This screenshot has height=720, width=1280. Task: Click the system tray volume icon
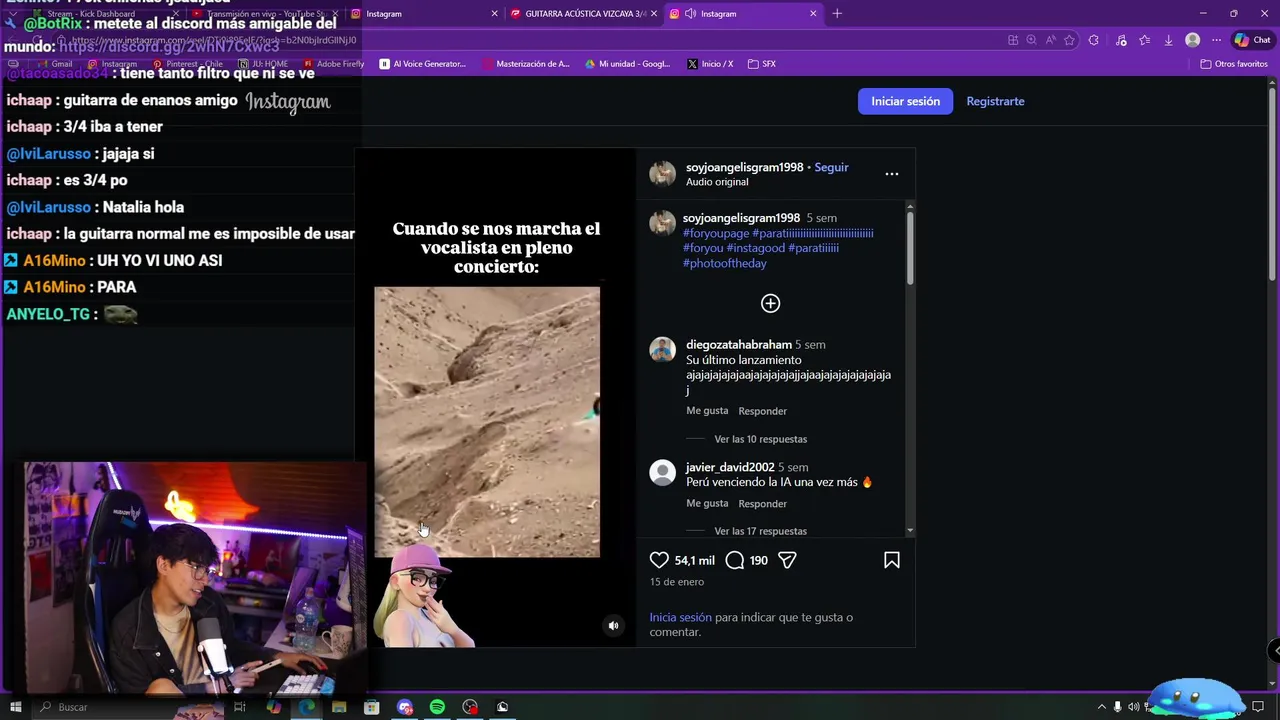pyautogui.click(x=1133, y=707)
